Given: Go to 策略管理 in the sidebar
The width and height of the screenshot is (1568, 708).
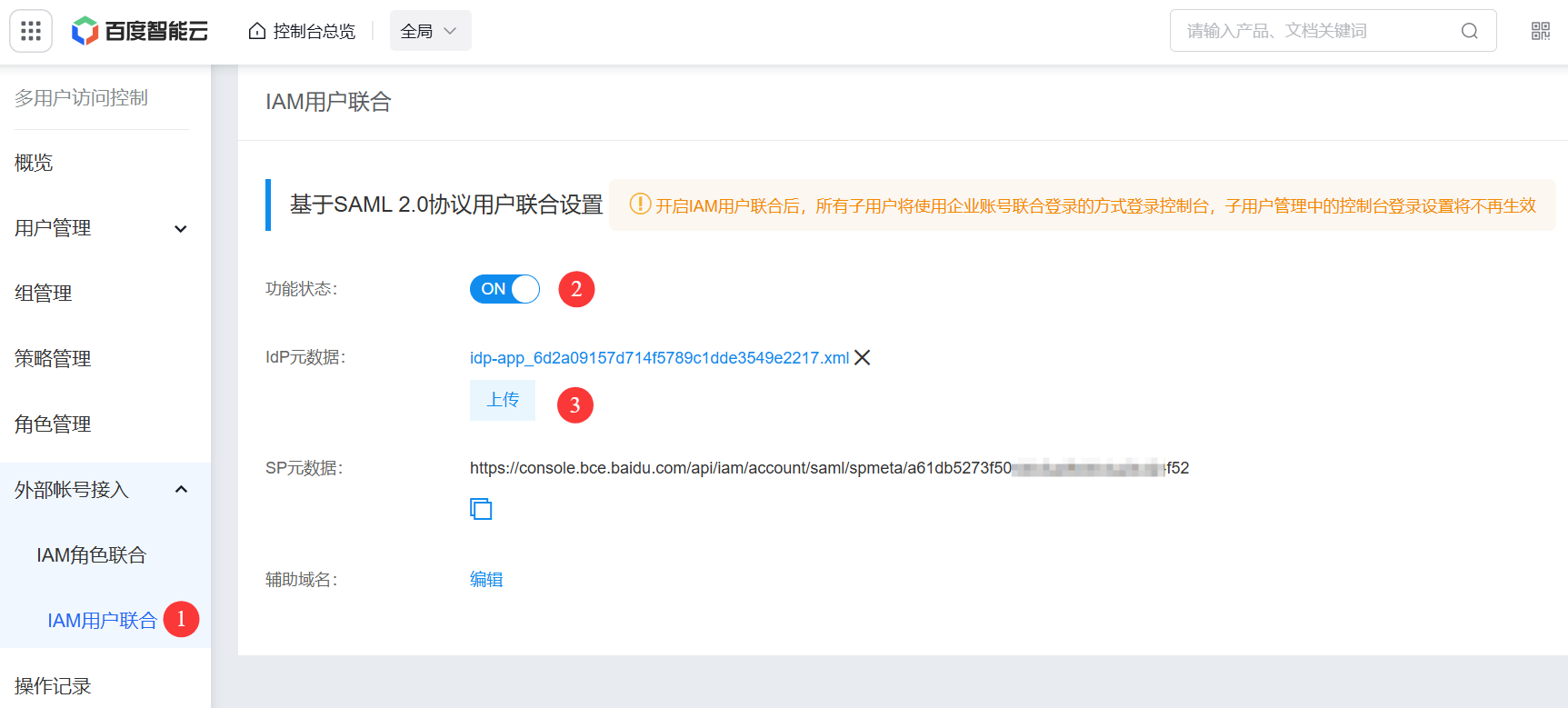Looking at the screenshot, I should coord(53,359).
